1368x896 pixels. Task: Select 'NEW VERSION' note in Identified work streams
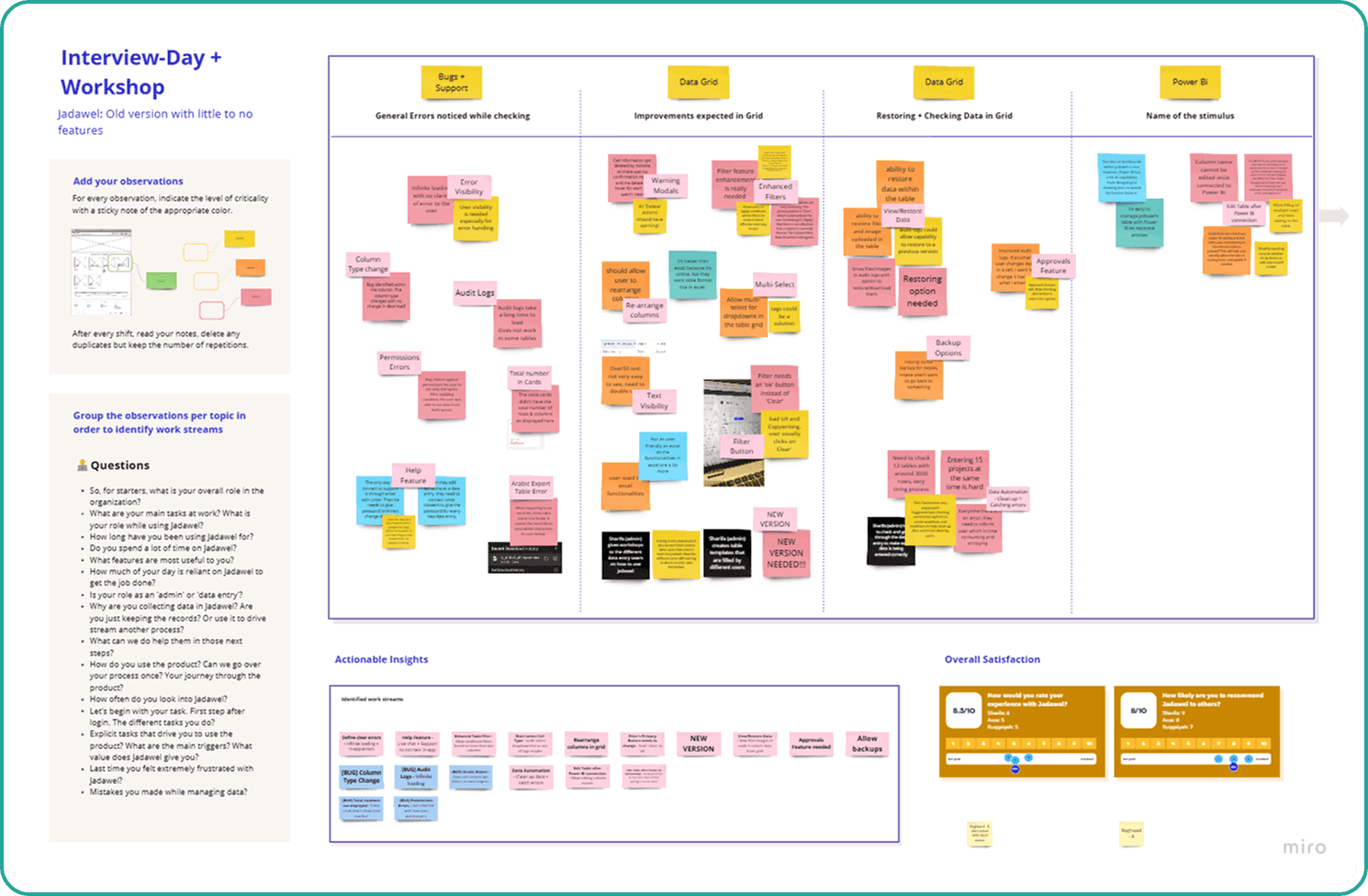point(699,744)
